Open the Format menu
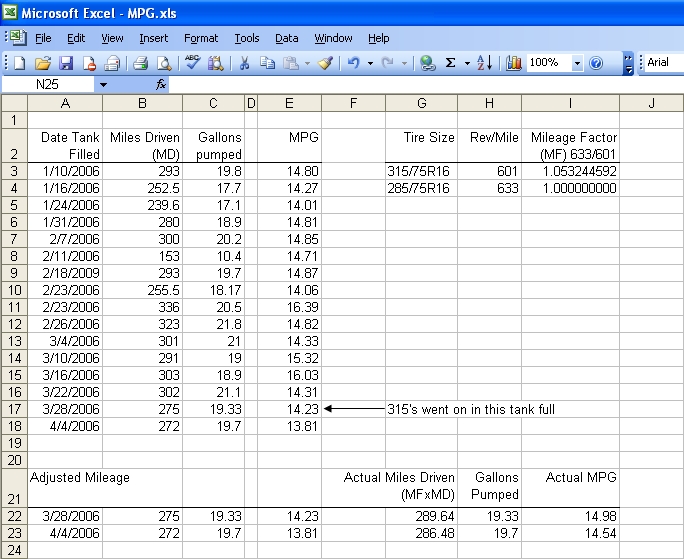This screenshot has height=559, width=684. pos(201,38)
